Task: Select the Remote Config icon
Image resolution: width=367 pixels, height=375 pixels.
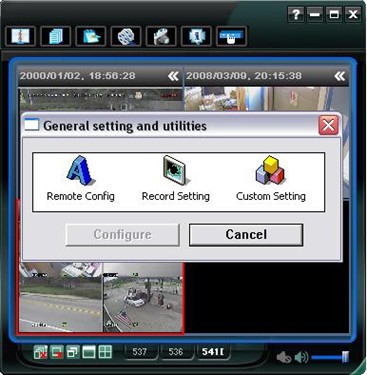Action: (x=80, y=179)
